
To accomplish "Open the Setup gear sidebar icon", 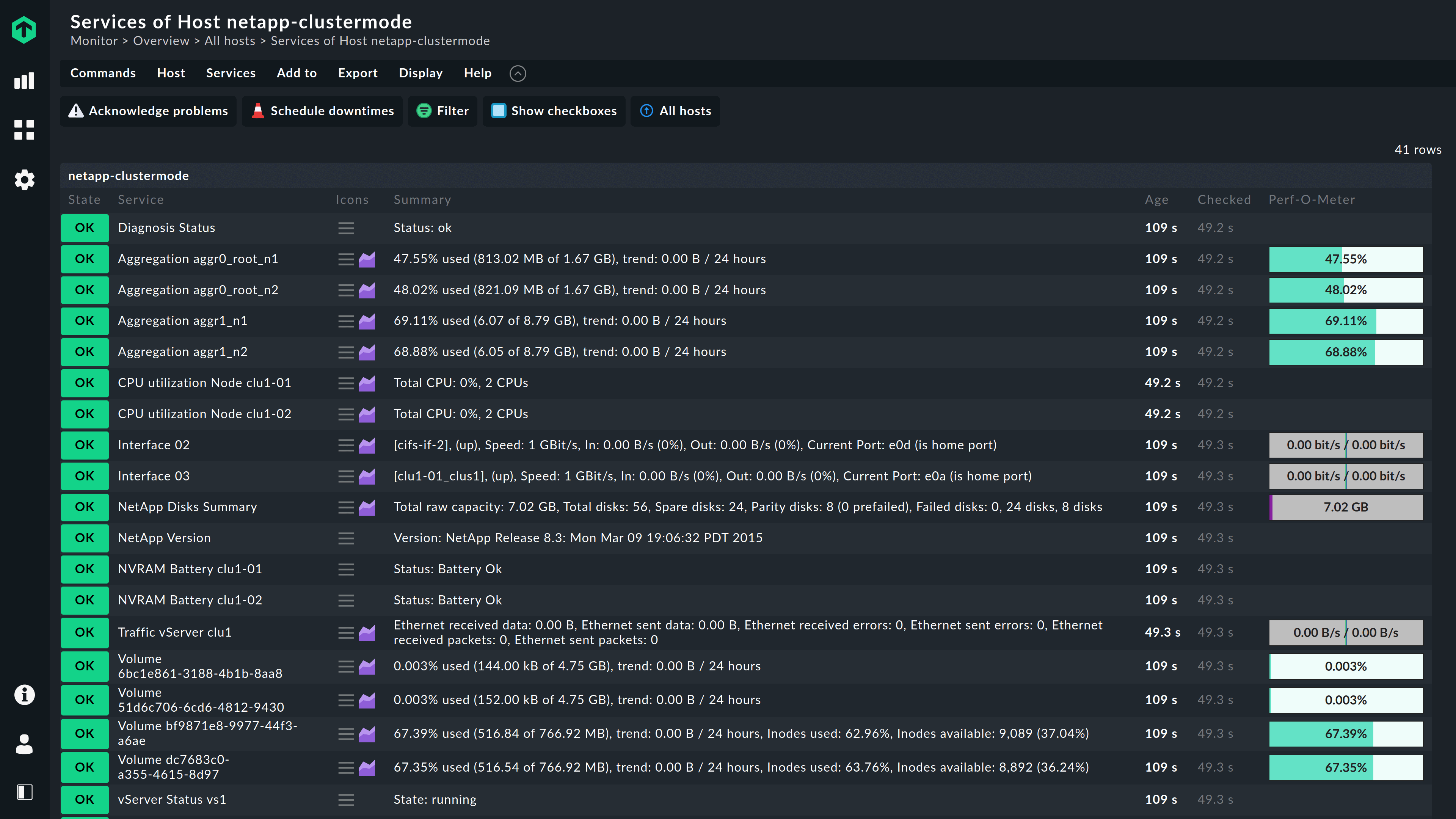I will click(24, 180).
